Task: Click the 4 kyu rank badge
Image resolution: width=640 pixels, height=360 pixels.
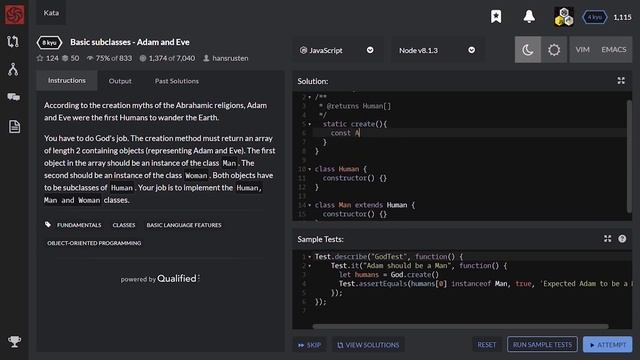Action: click(594, 17)
